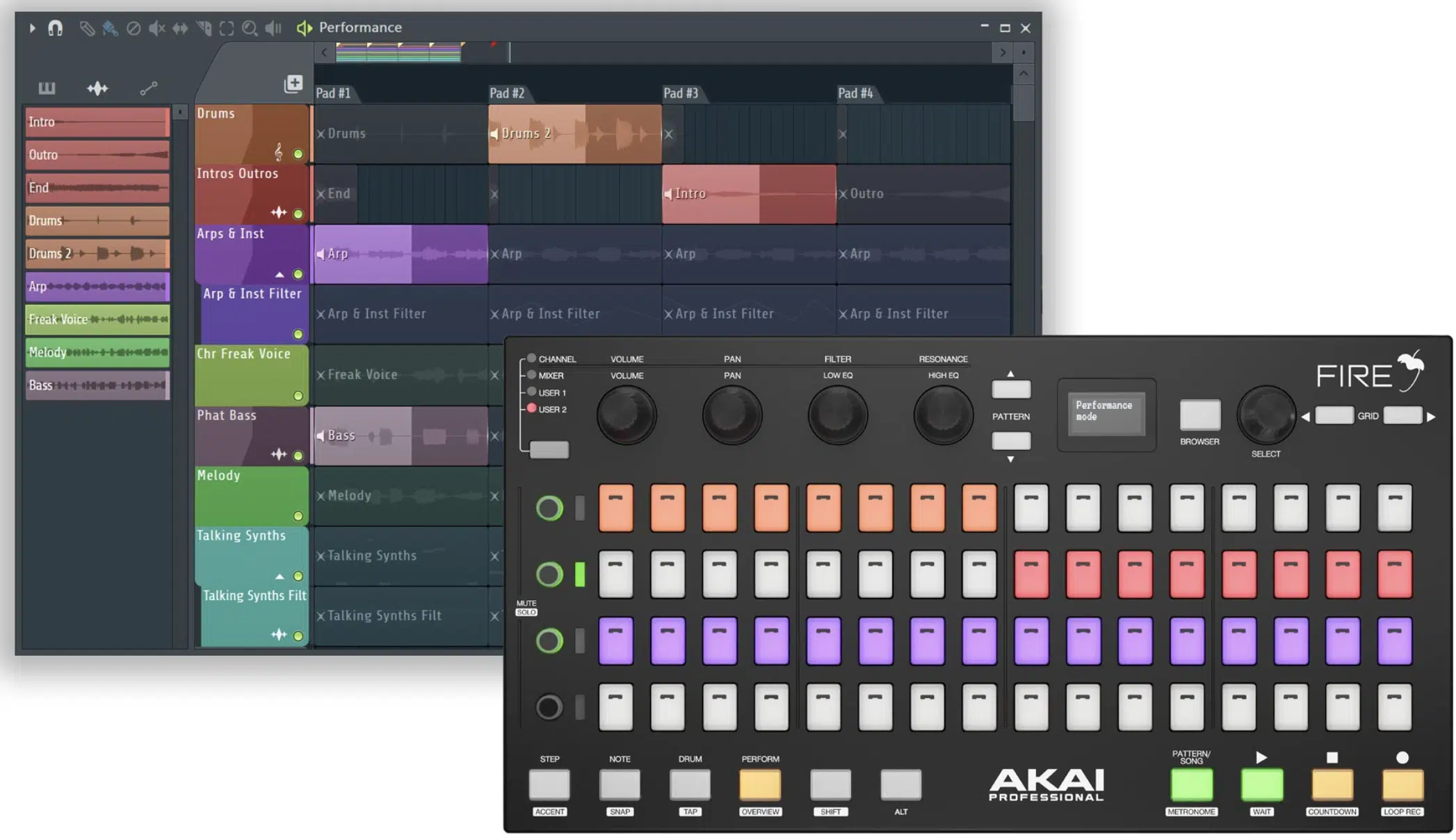Click the Resonance High EQ knob
This screenshot has width=1456, height=840.
click(x=943, y=415)
